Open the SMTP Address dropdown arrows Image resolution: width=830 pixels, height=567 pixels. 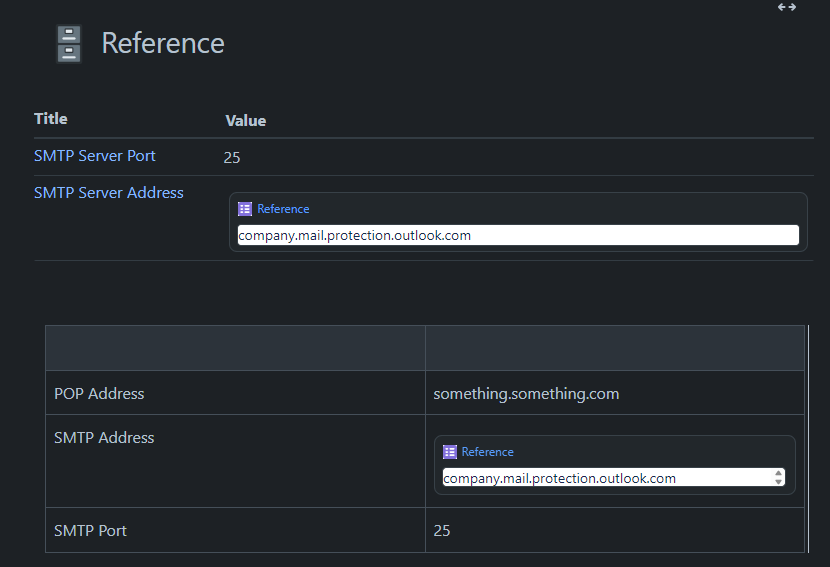tap(779, 478)
